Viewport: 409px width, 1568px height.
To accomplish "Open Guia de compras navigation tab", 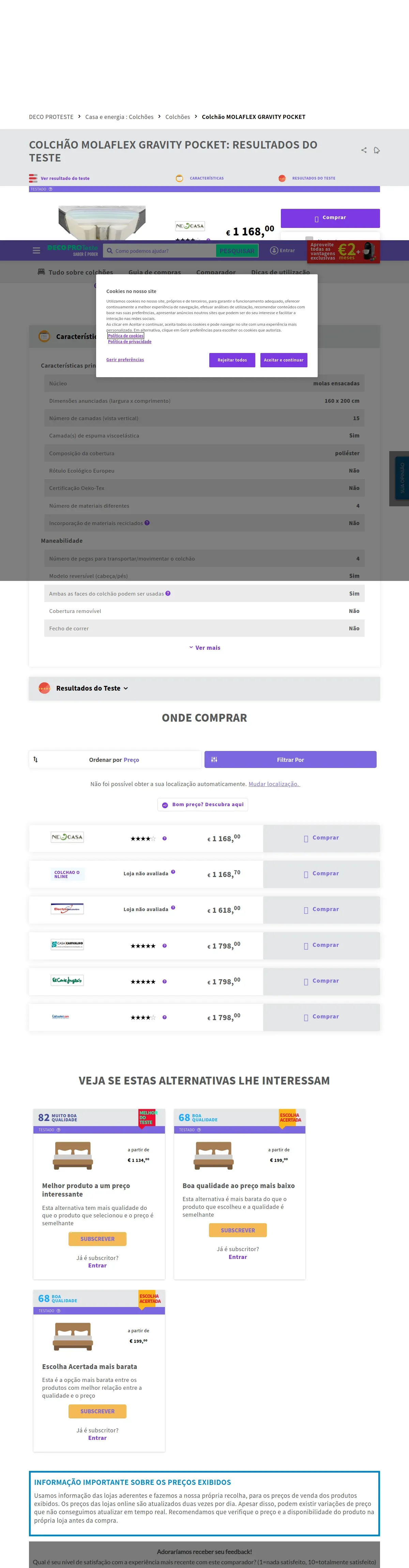I will [155, 272].
